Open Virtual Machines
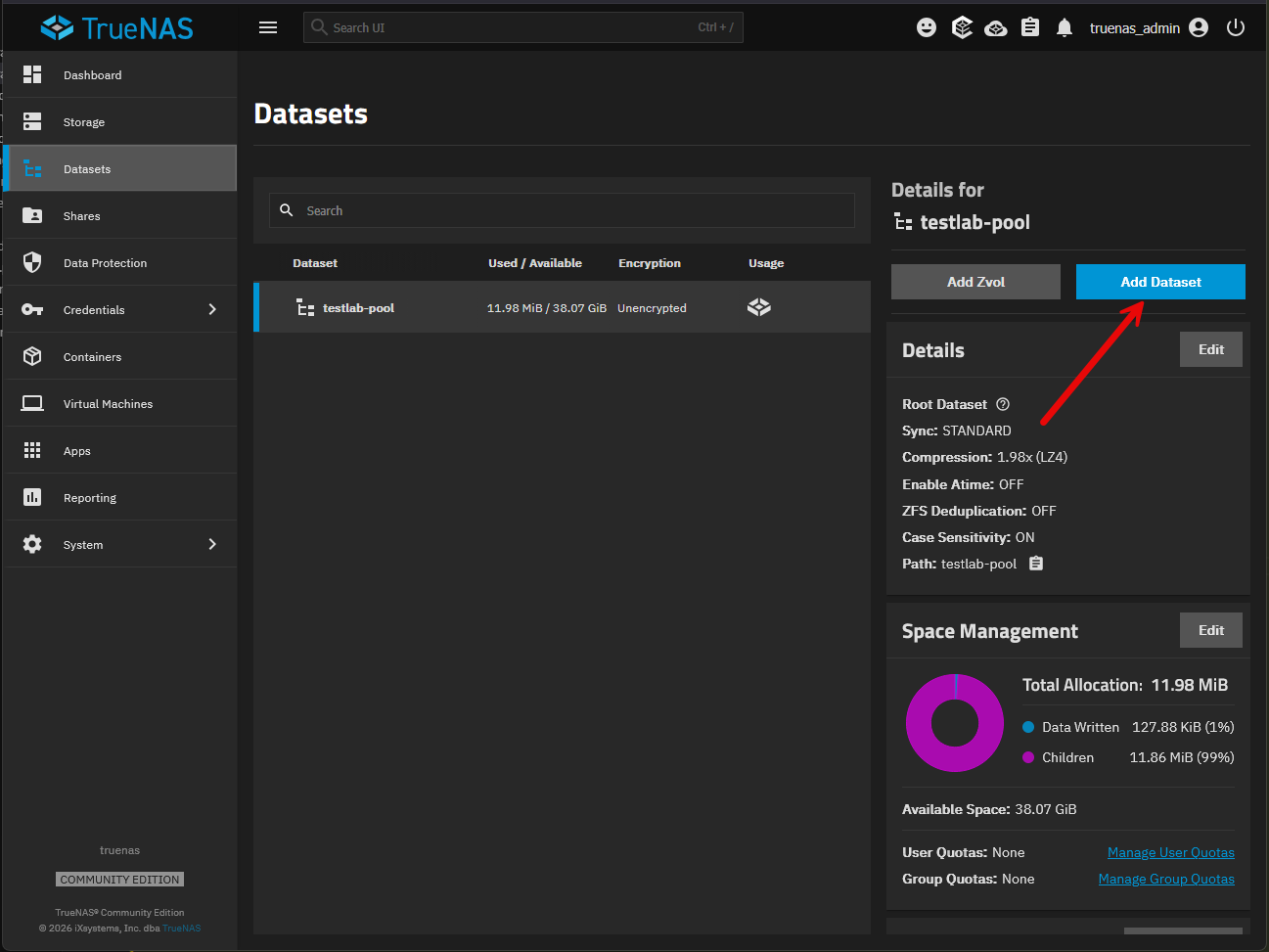 click(x=121, y=404)
